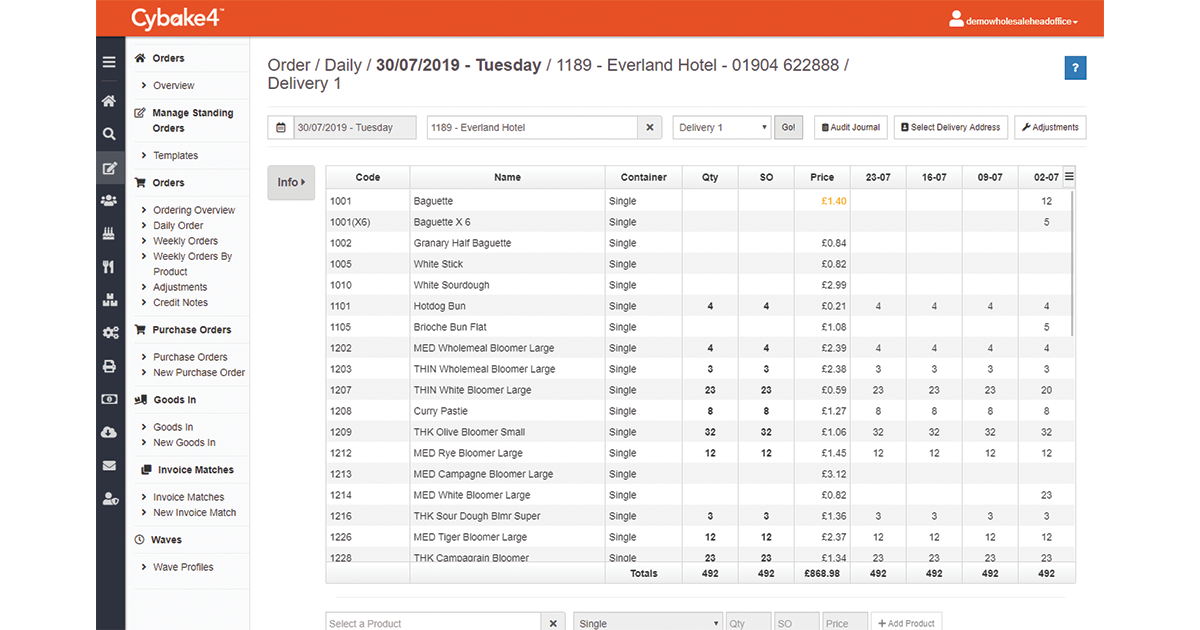This screenshot has width=1200, height=630.
Task: Open Search from the dark sidebar
Action: 109,133
